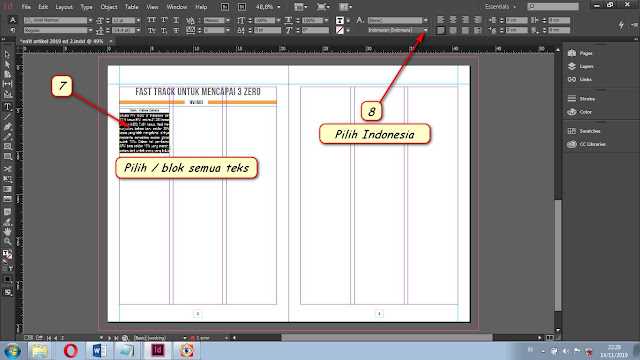The height and width of the screenshot is (360, 640).
Task: Select the Selection tool arrow
Action: tap(7, 54)
